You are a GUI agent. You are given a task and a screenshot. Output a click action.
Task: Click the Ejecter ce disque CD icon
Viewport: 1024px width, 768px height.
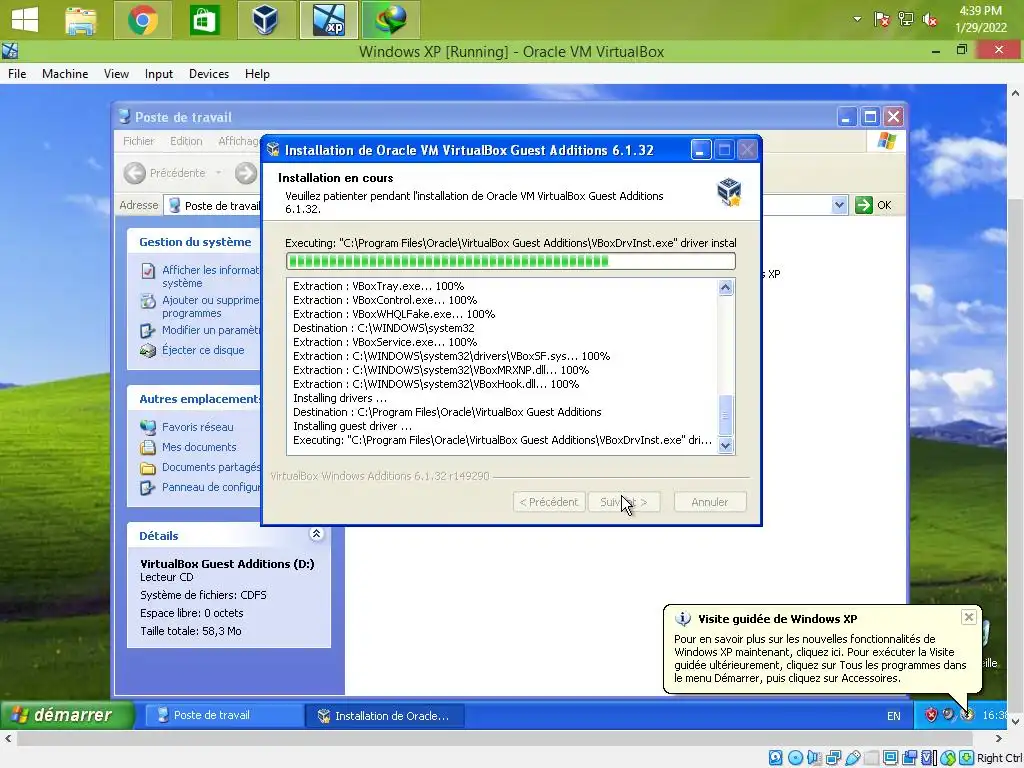tap(148, 351)
